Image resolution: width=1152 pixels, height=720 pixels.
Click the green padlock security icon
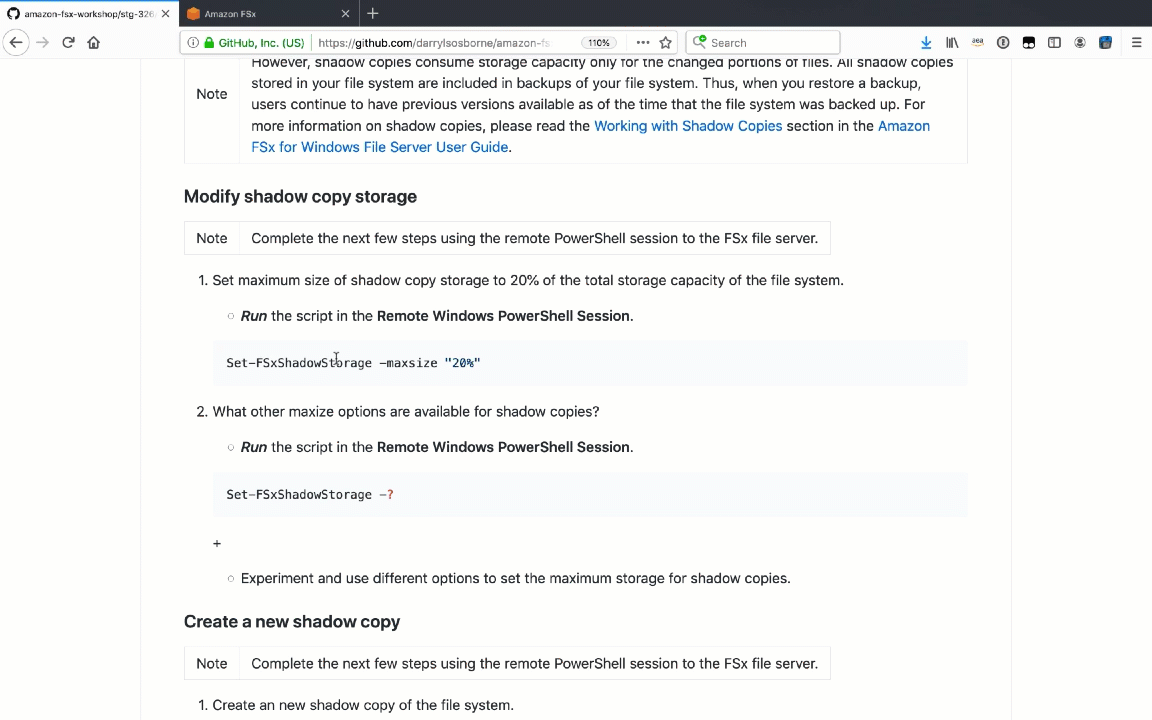coord(209,43)
